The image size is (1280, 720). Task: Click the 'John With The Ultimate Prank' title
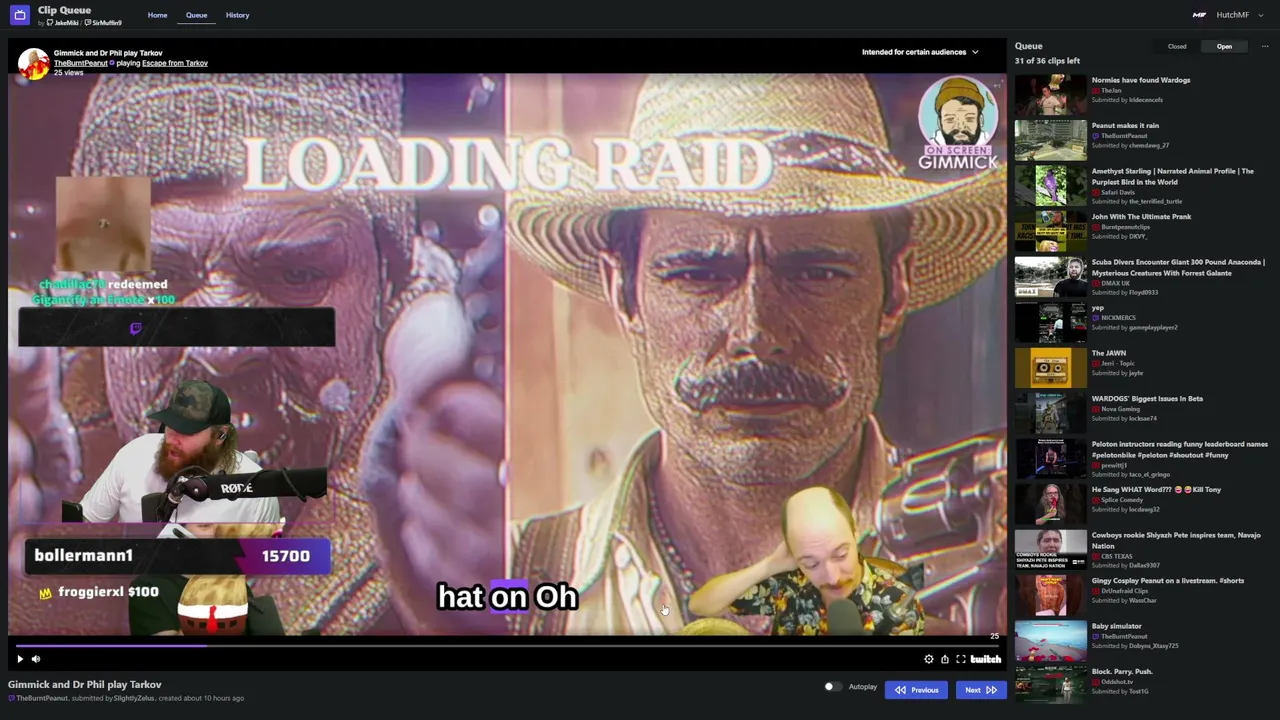click(1141, 217)
